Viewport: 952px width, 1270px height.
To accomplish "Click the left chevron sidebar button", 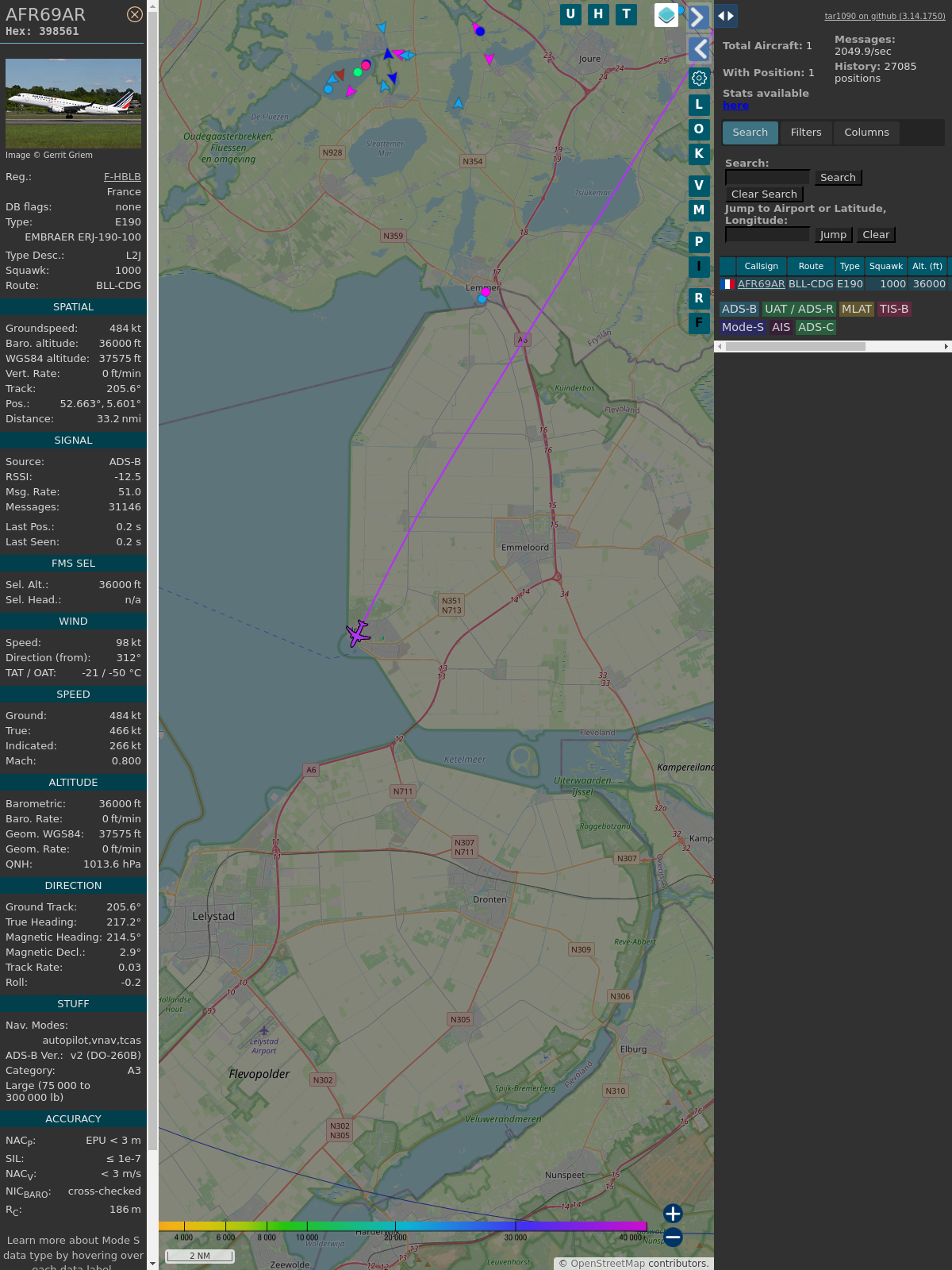I will pos(699,49).
